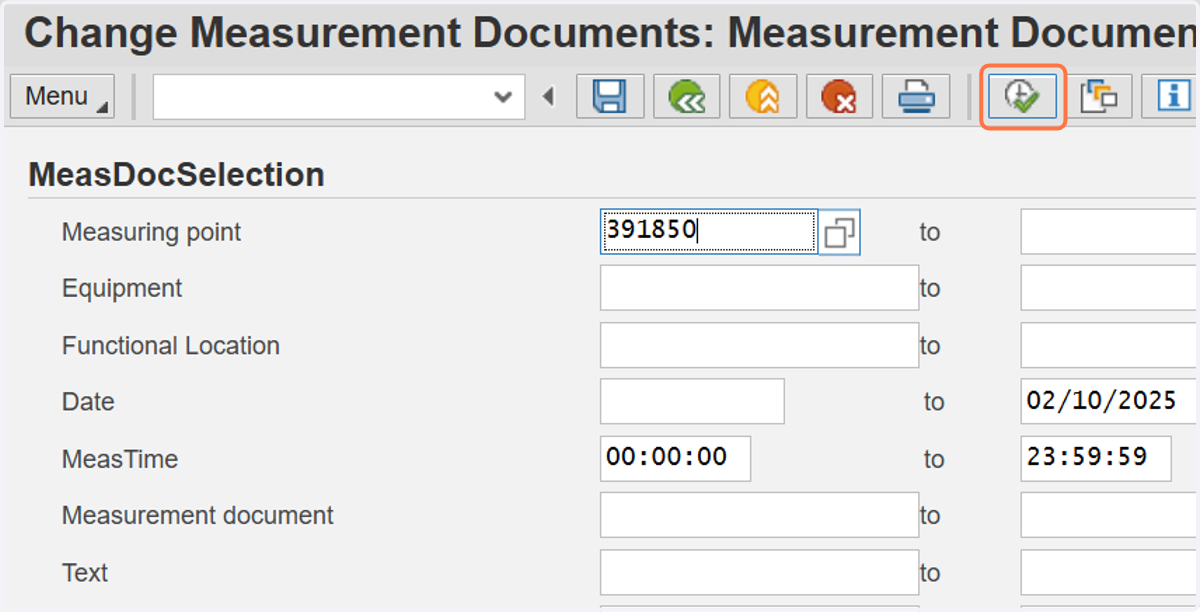
Task: Click the Date label
Action: [88, 401]
